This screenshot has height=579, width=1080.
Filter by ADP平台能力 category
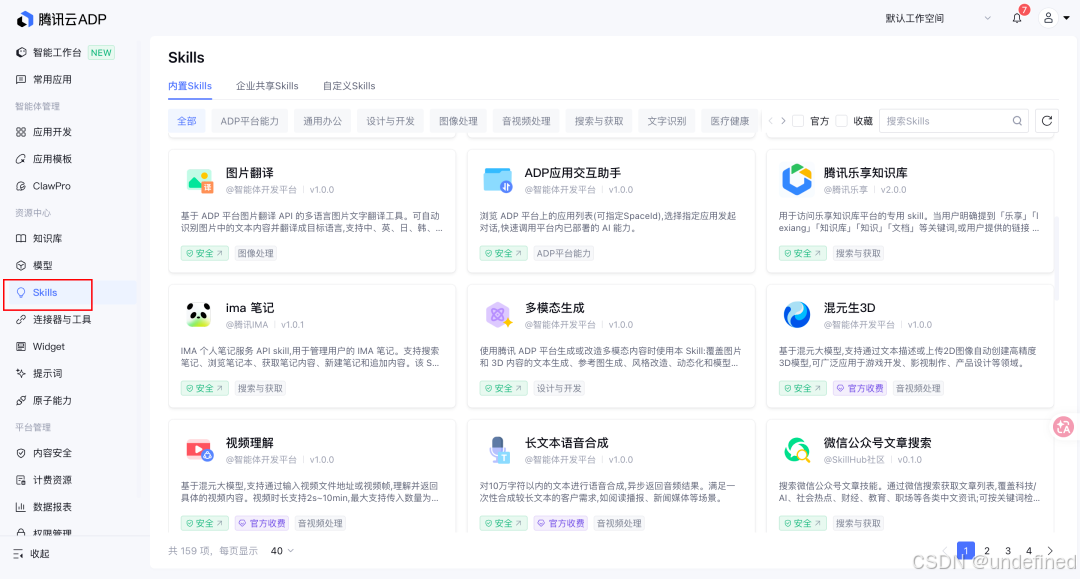(x=250, y=121)
